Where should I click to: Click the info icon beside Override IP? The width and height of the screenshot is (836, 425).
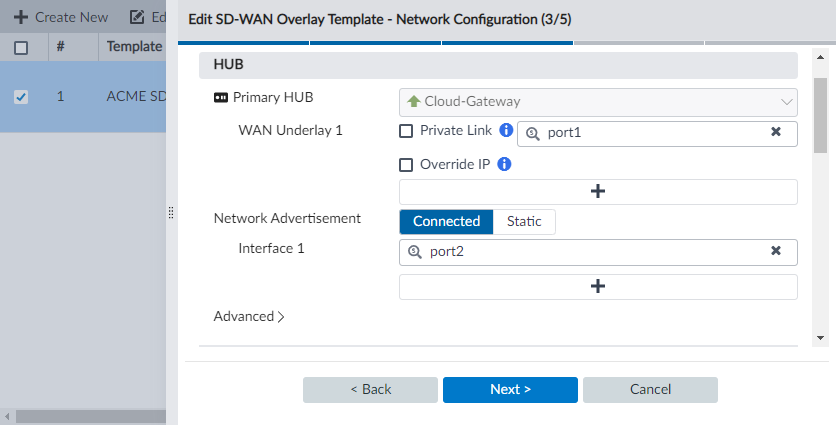pos(504,165)
